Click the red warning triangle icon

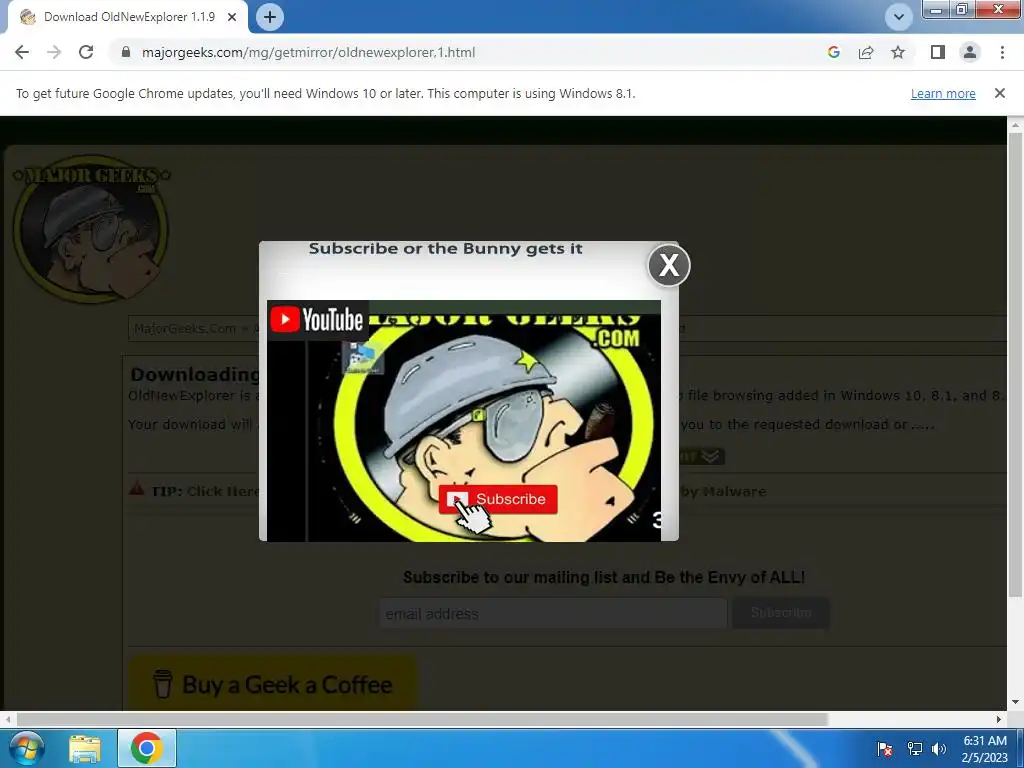tap(136, 488)
